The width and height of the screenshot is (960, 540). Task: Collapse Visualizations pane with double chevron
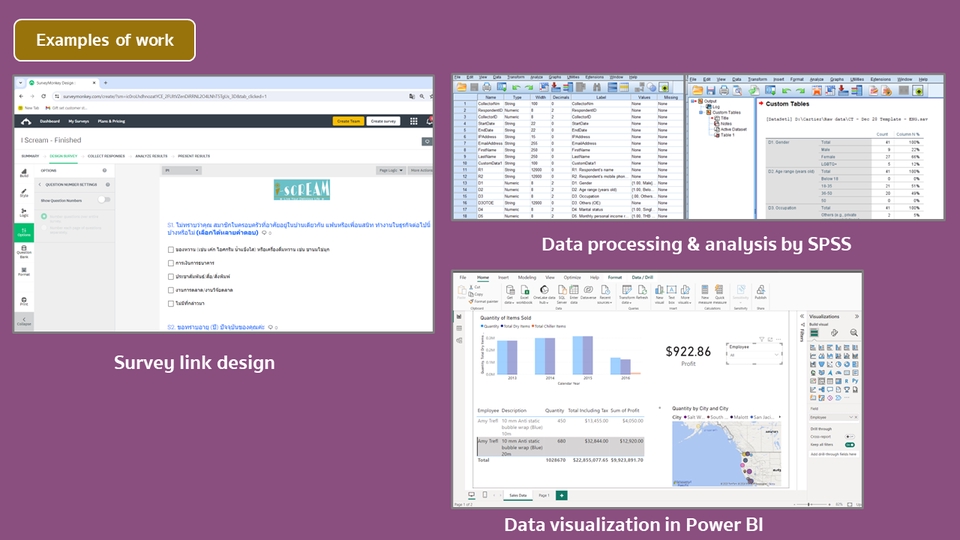coord(857,317)
